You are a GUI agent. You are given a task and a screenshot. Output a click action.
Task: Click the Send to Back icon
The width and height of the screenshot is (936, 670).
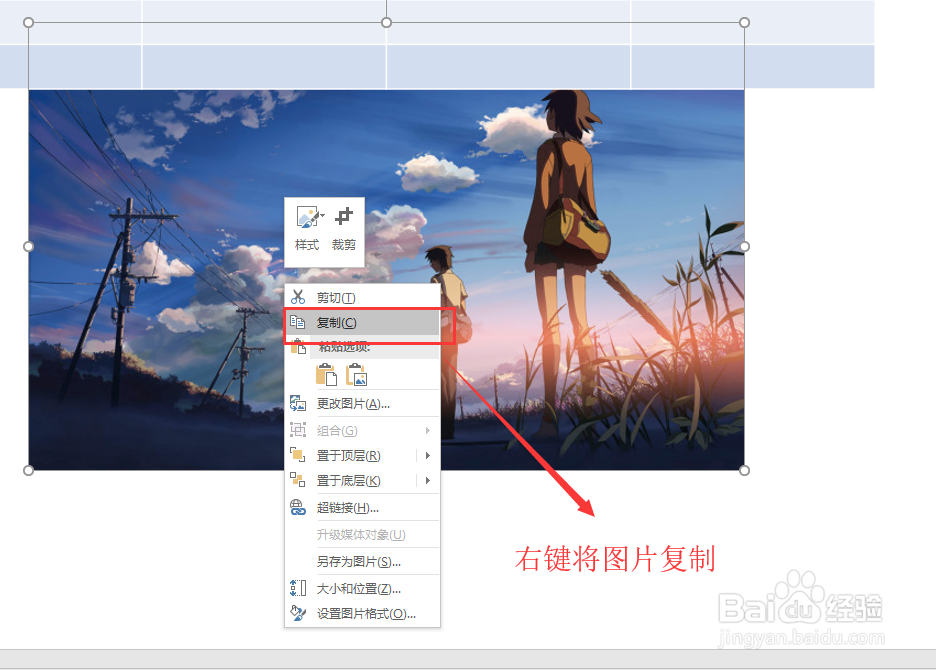pyautogui.click(x=297, y=480)
